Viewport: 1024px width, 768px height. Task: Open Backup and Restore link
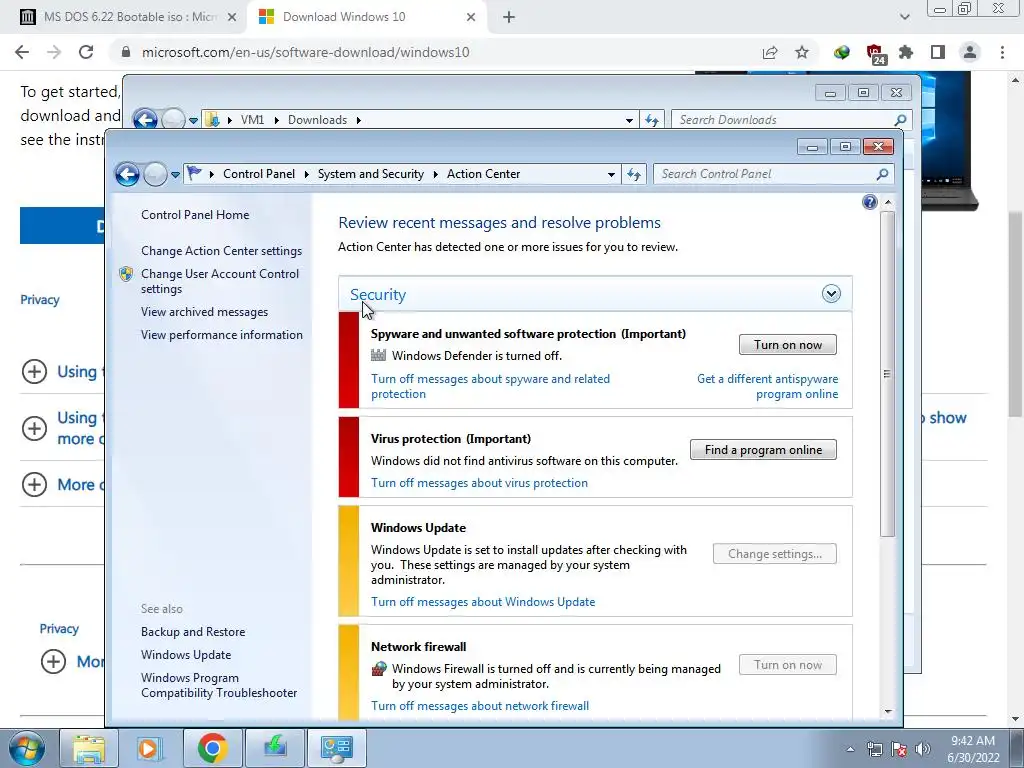click(x=193, y=632)
